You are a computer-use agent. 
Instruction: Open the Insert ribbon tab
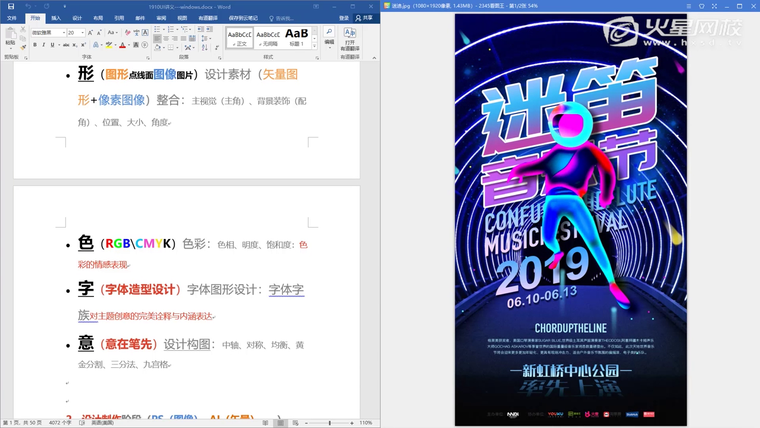tap(56, 18)
